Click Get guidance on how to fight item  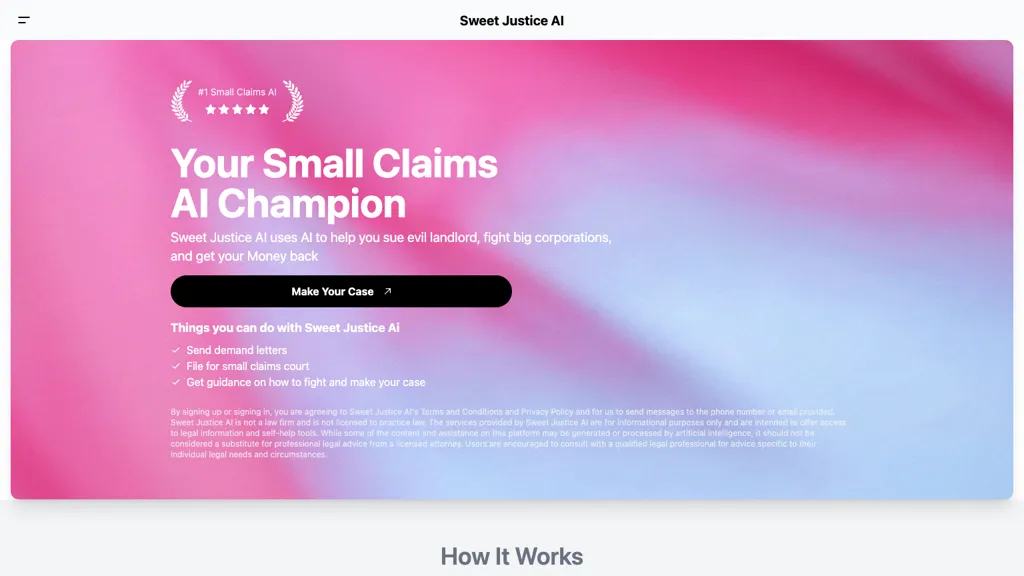click(x=306, y=382)
